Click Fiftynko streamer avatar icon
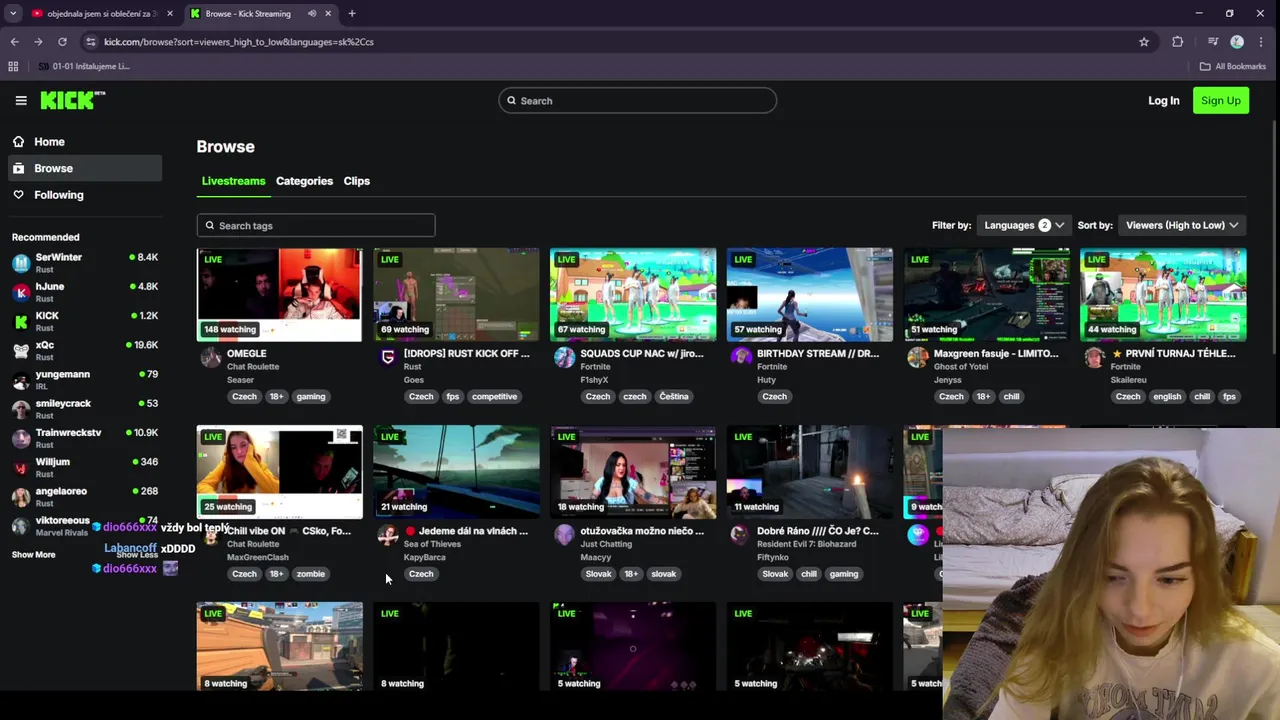This screenshot has height=720, width=1280. [741, 535]
